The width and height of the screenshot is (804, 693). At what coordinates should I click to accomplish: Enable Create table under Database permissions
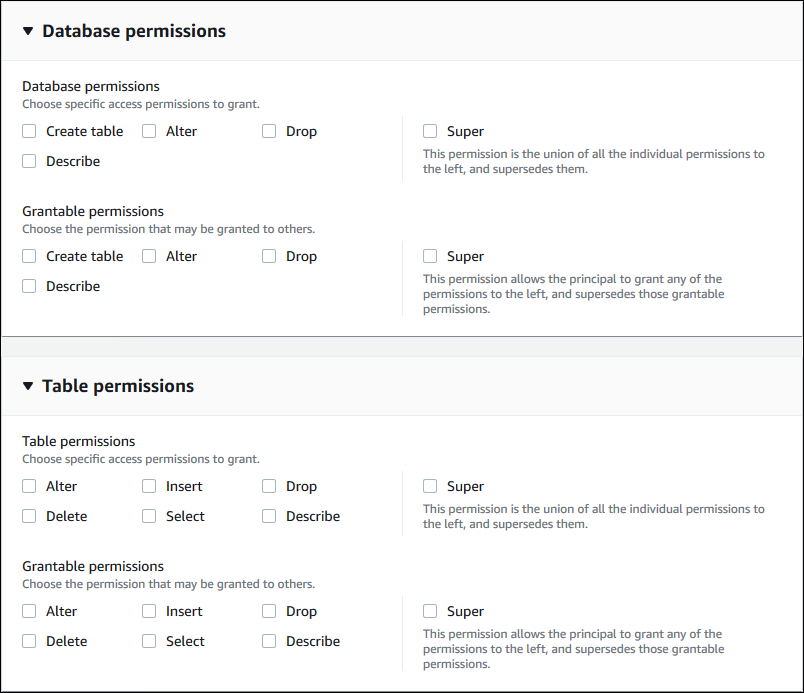[x=29, y=130]
